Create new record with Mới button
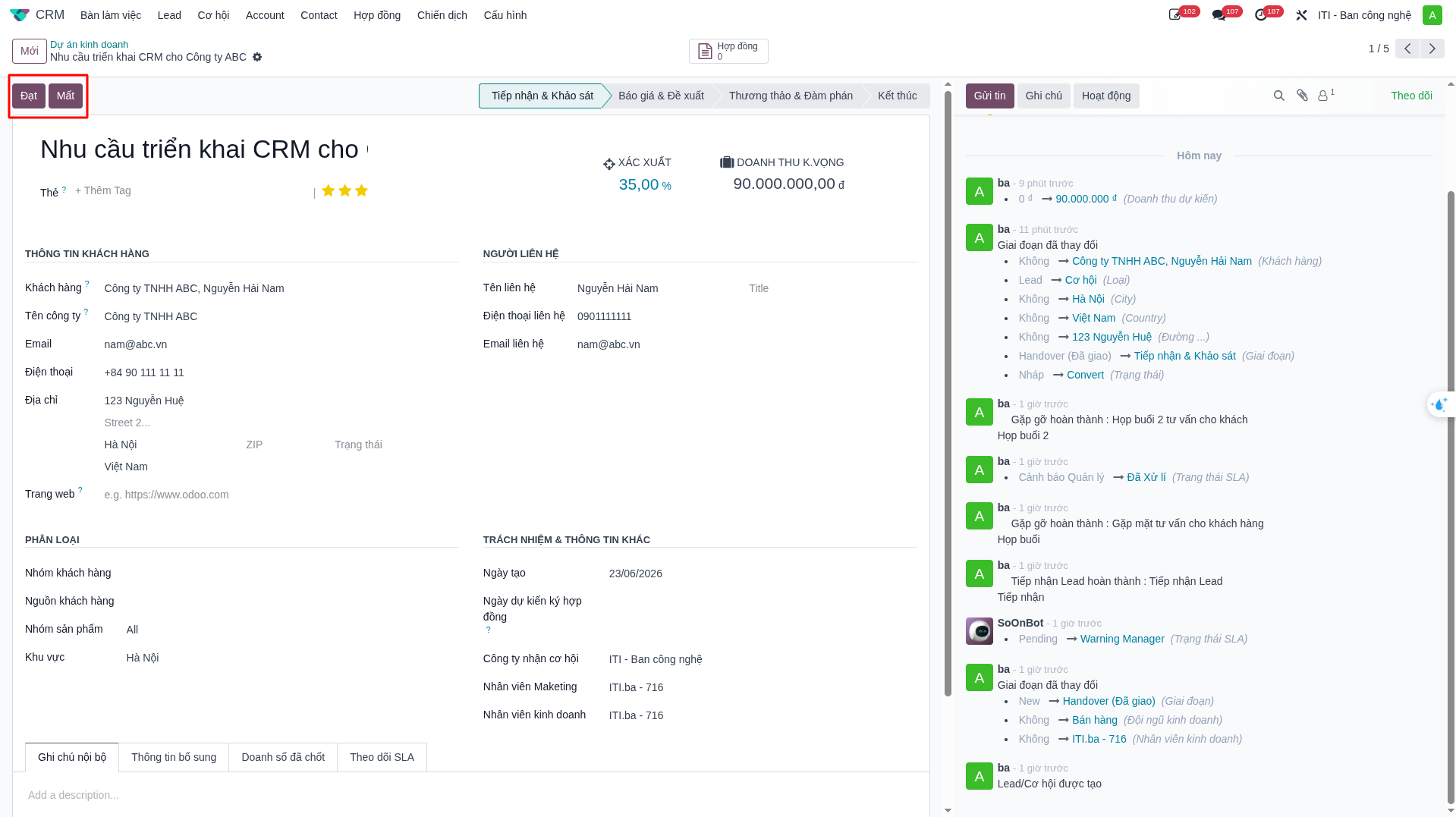Screen dimensions: 1456x817 coord(30,51)
